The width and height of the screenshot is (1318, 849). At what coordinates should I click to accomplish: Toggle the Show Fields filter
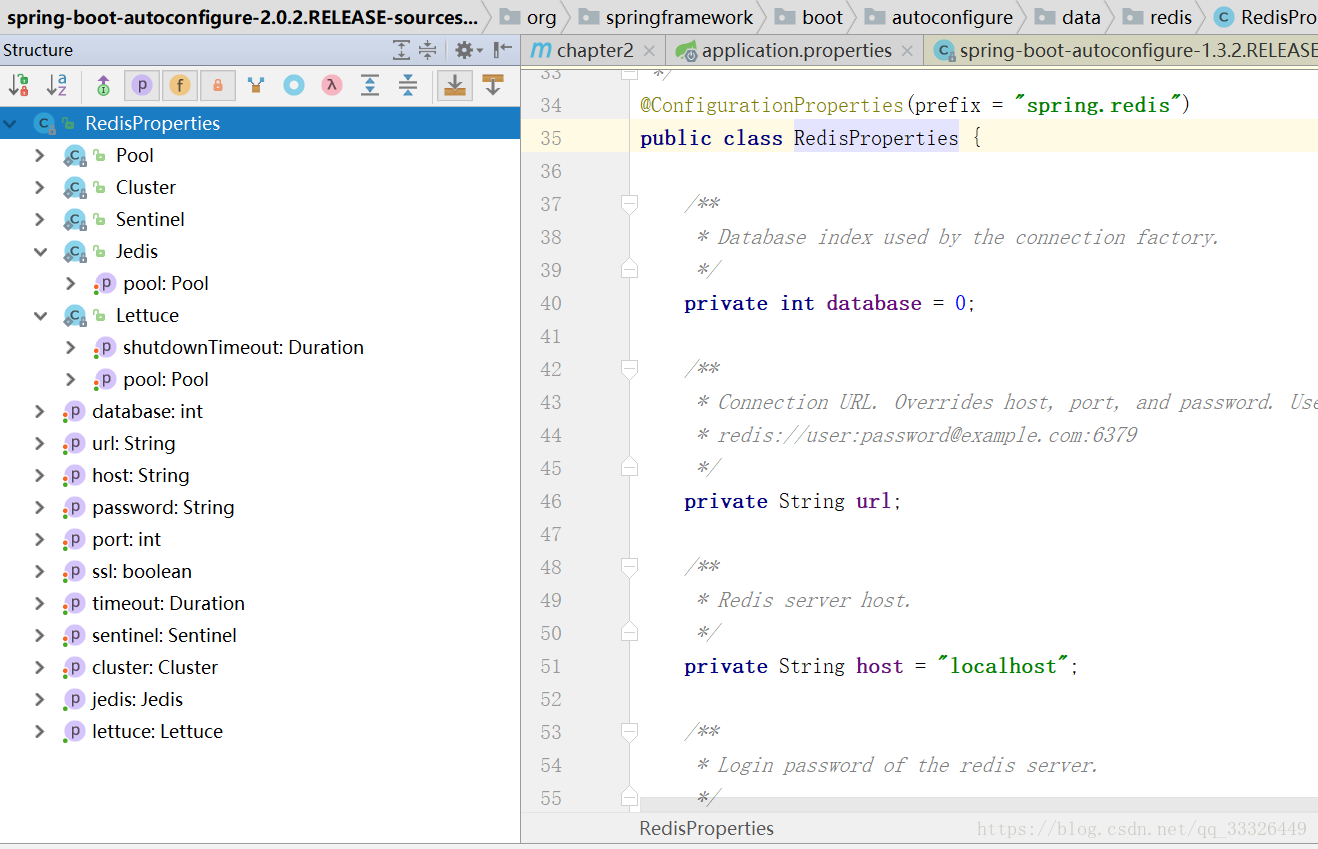179,86
